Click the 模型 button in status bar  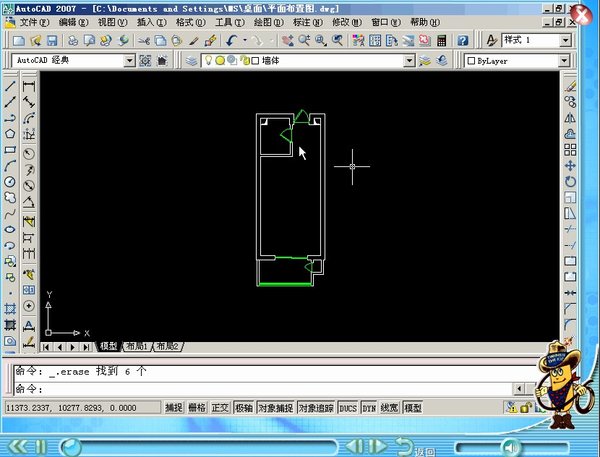tap(413, 408)
